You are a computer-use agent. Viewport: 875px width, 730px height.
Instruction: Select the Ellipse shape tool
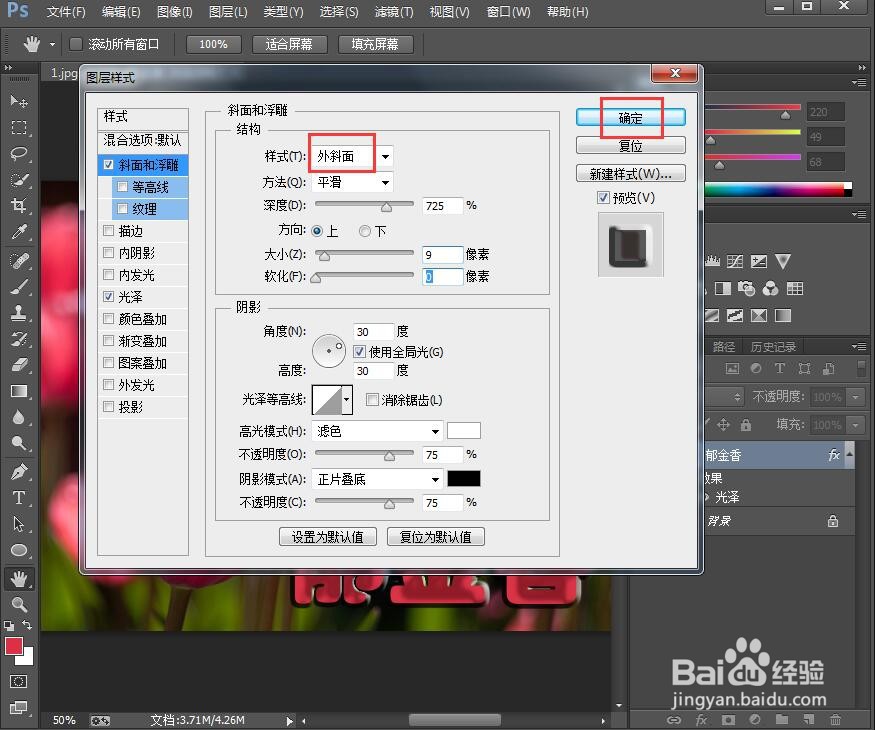point(19,550)
